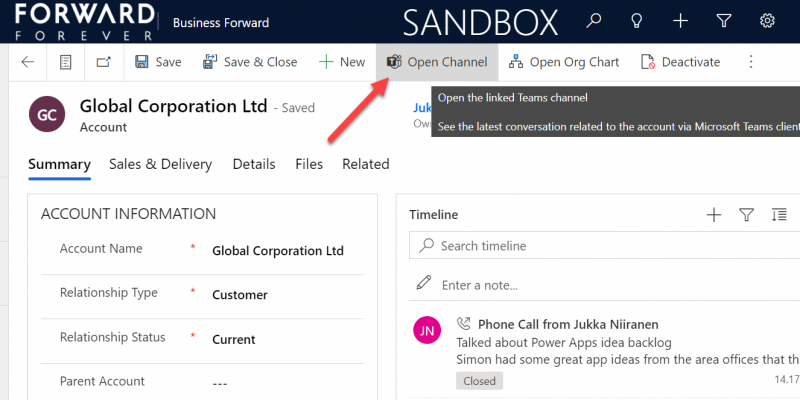
Task: Open the Details tab
Action: [x=254, y=164]
